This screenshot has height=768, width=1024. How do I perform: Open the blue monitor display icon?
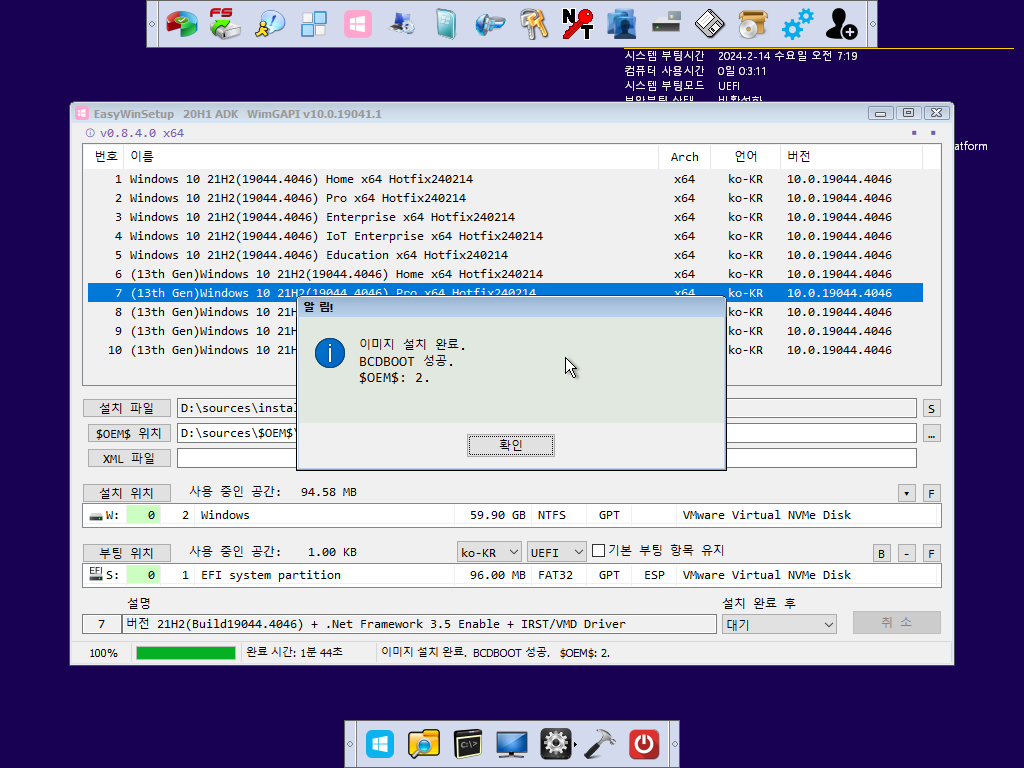coord(511,744)
